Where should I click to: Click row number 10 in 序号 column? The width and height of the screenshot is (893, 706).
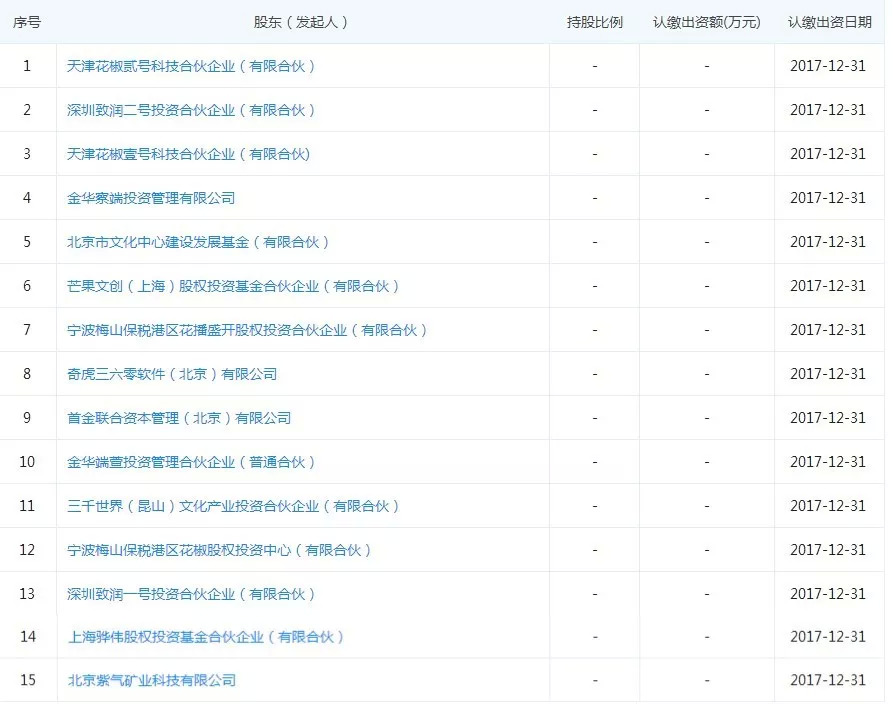(27, 462)
